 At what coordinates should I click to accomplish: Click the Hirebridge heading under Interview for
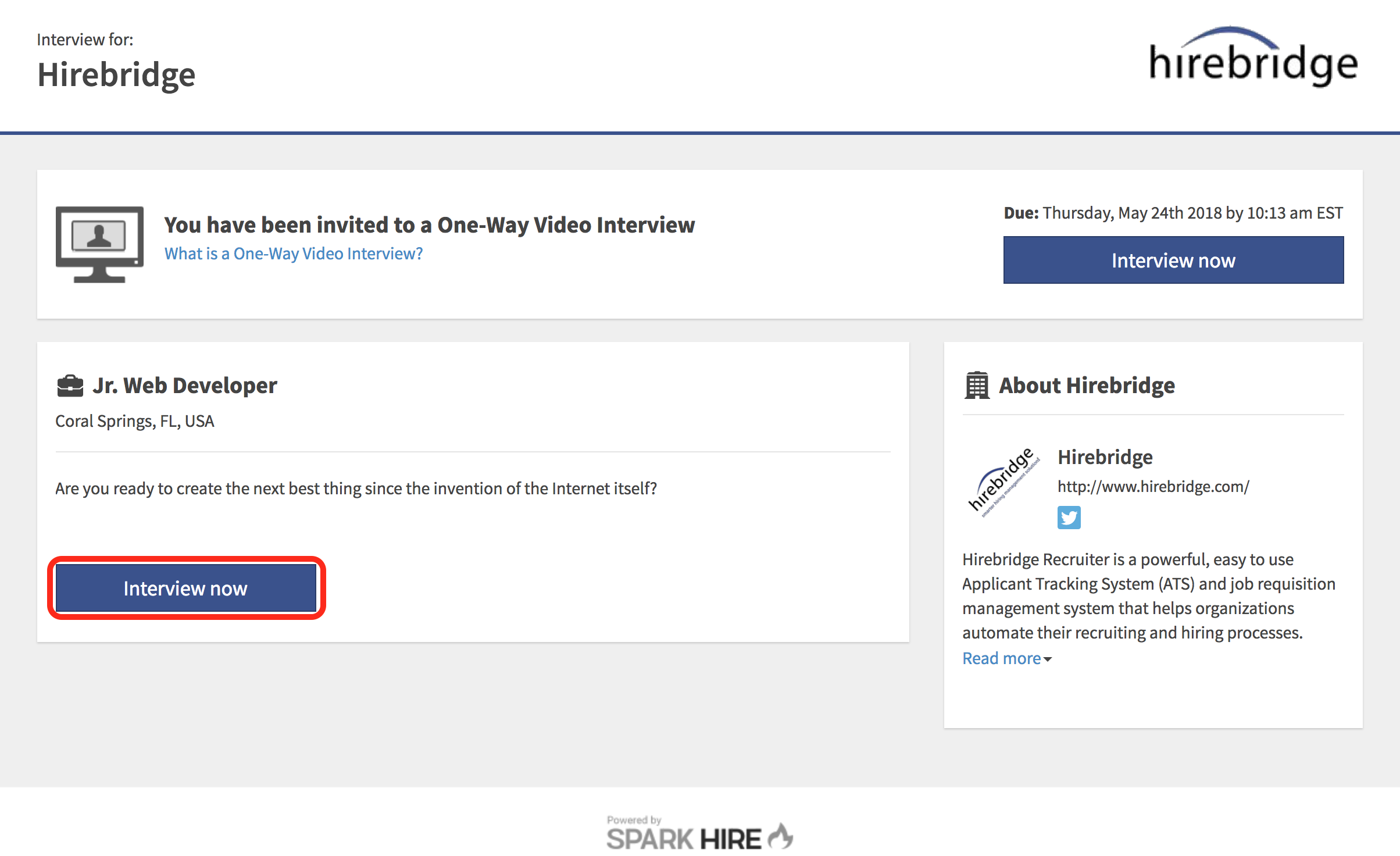[x=116, y=73]
